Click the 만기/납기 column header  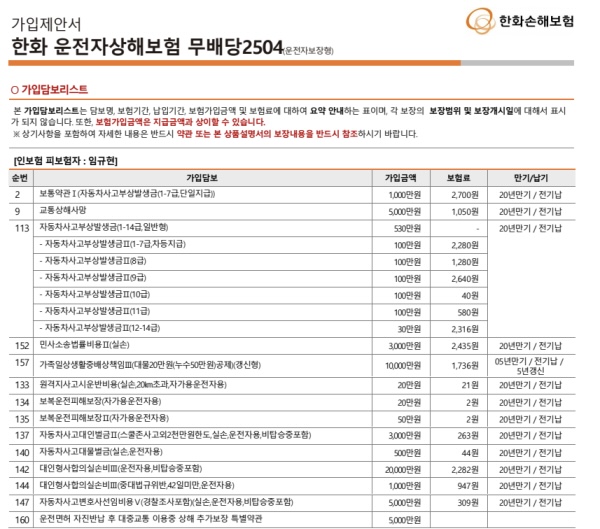click(531, 178)
